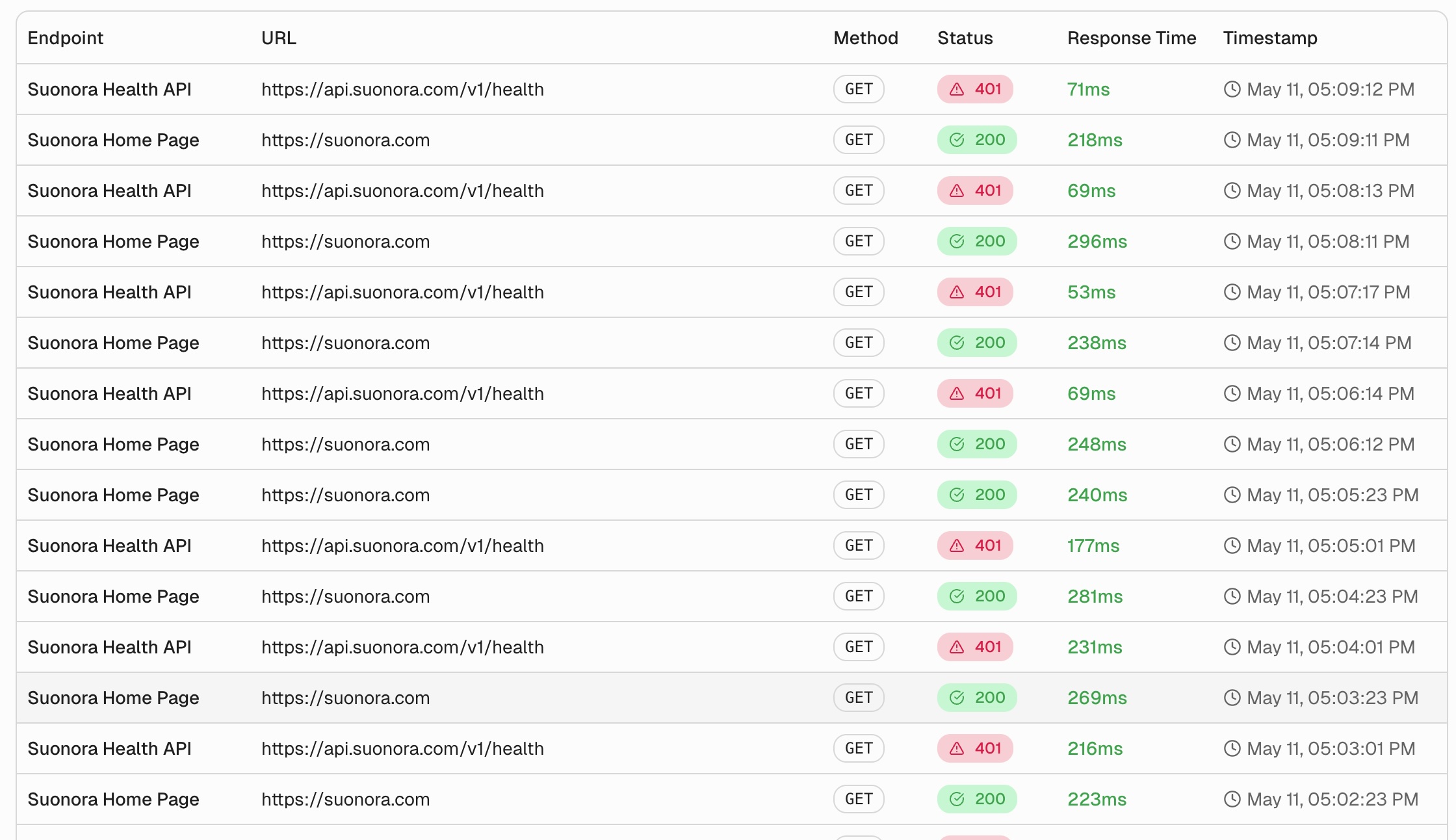The image size is (1456, 840).
Task: Click the GET method badge in the 248ms row
Action: [859, 444]
